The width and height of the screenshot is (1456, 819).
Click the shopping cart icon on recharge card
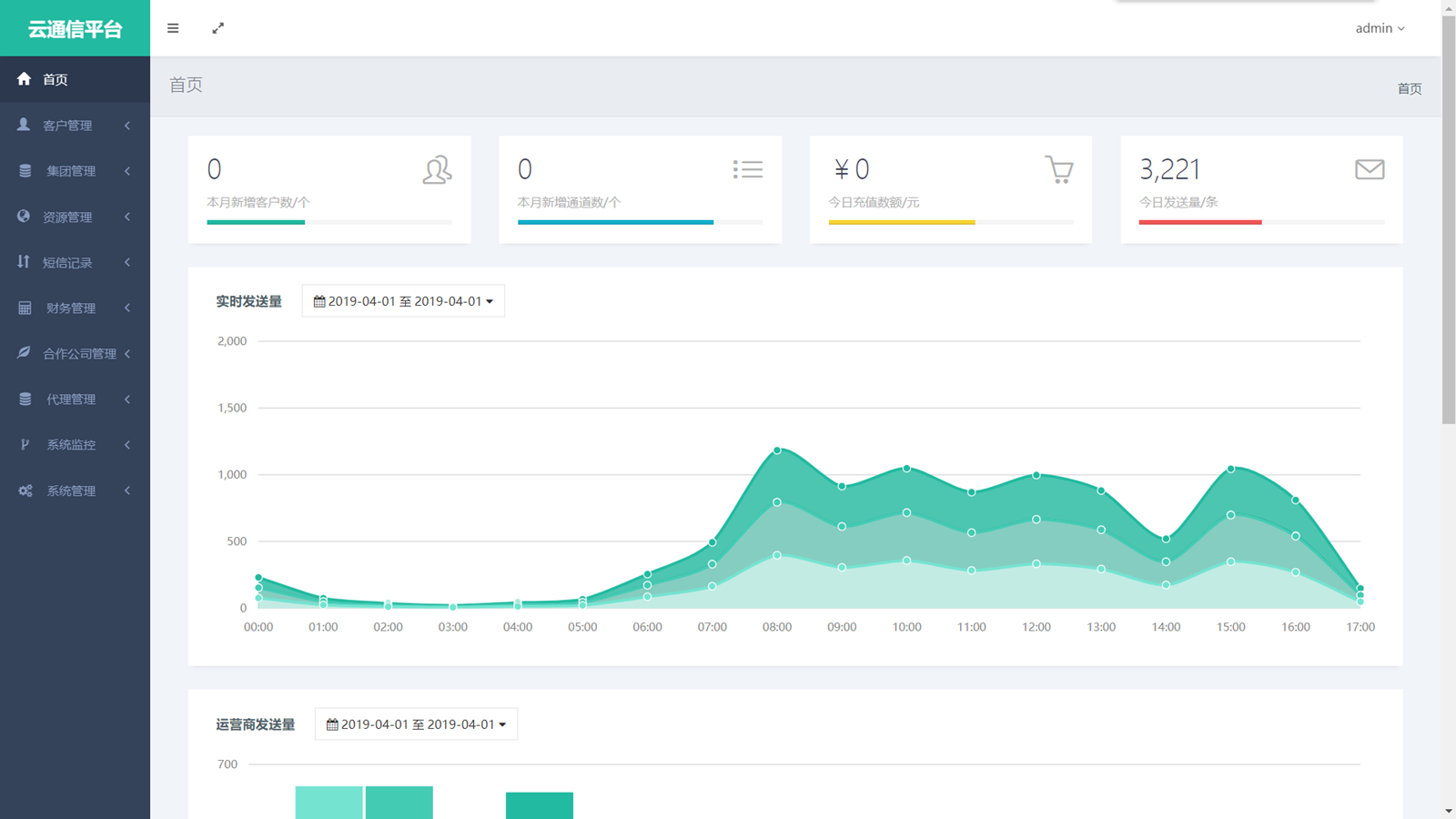click(x=1058, y=169)
